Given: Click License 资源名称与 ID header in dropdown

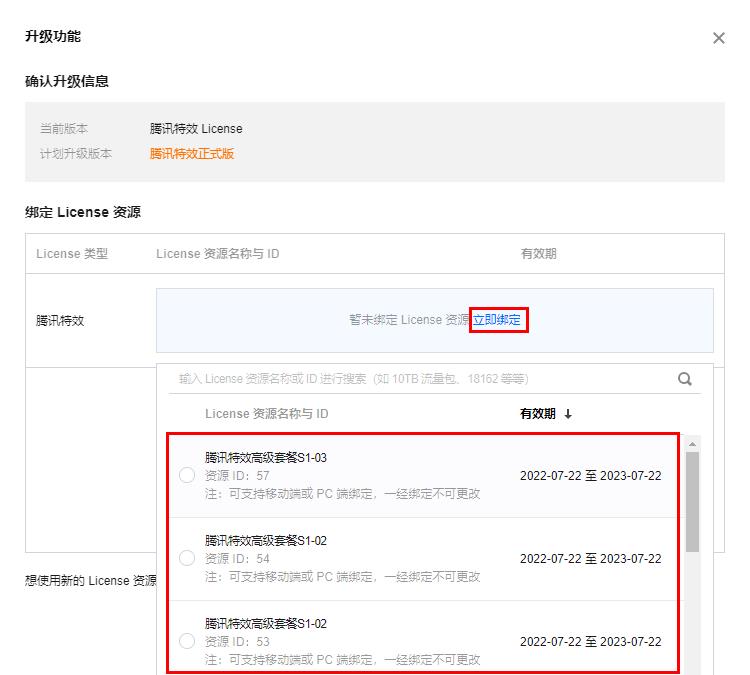Looking at the screenshot, I should tap(266, 414).
